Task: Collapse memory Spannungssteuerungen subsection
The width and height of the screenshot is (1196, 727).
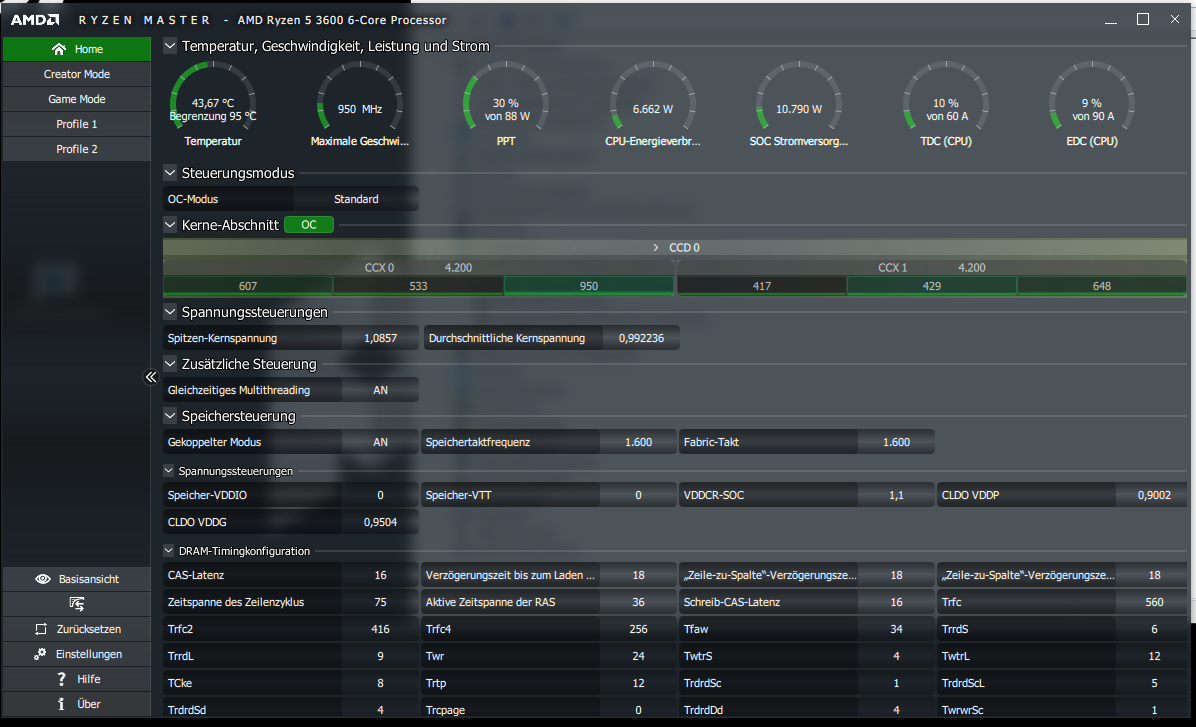Action: [x=169, y=471]
